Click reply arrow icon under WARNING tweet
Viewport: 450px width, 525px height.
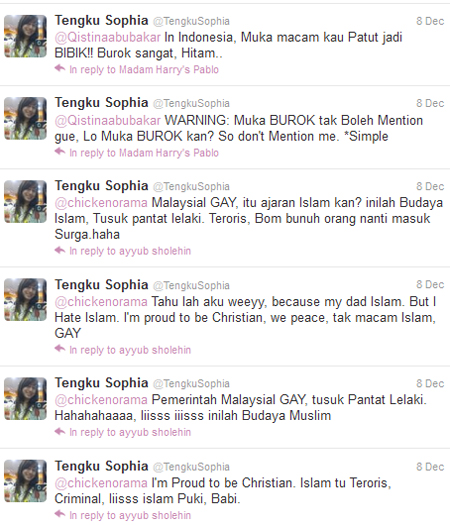tap(60, 152)
